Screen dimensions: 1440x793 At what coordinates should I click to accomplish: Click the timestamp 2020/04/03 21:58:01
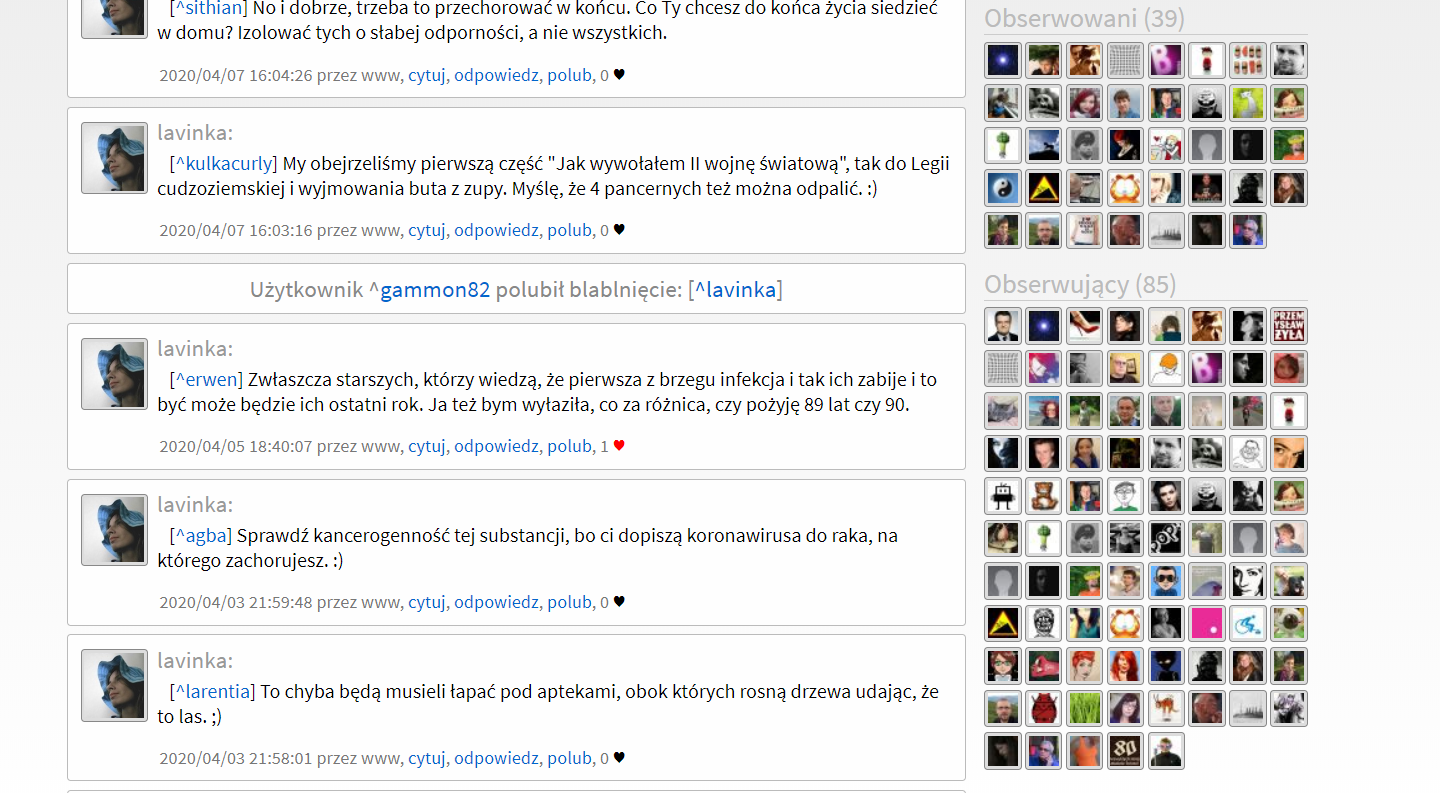[236, 759]
